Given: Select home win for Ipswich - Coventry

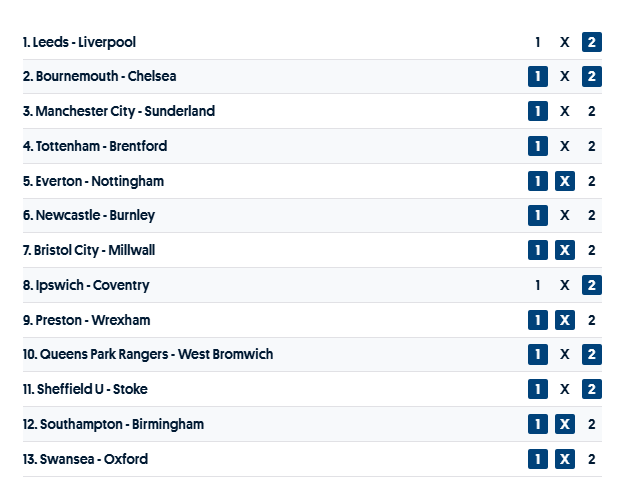Looking at the screenshot, I should coord(538,285).
